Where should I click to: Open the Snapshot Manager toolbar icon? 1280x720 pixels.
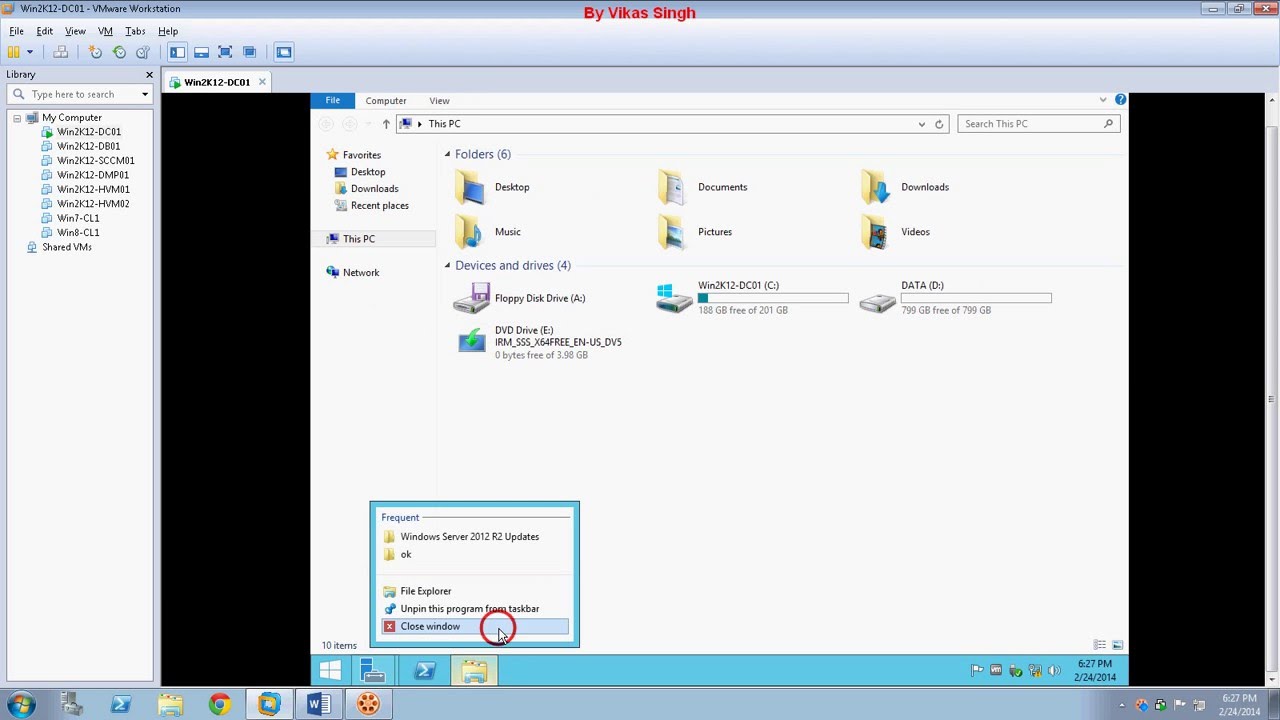[143, 52]
